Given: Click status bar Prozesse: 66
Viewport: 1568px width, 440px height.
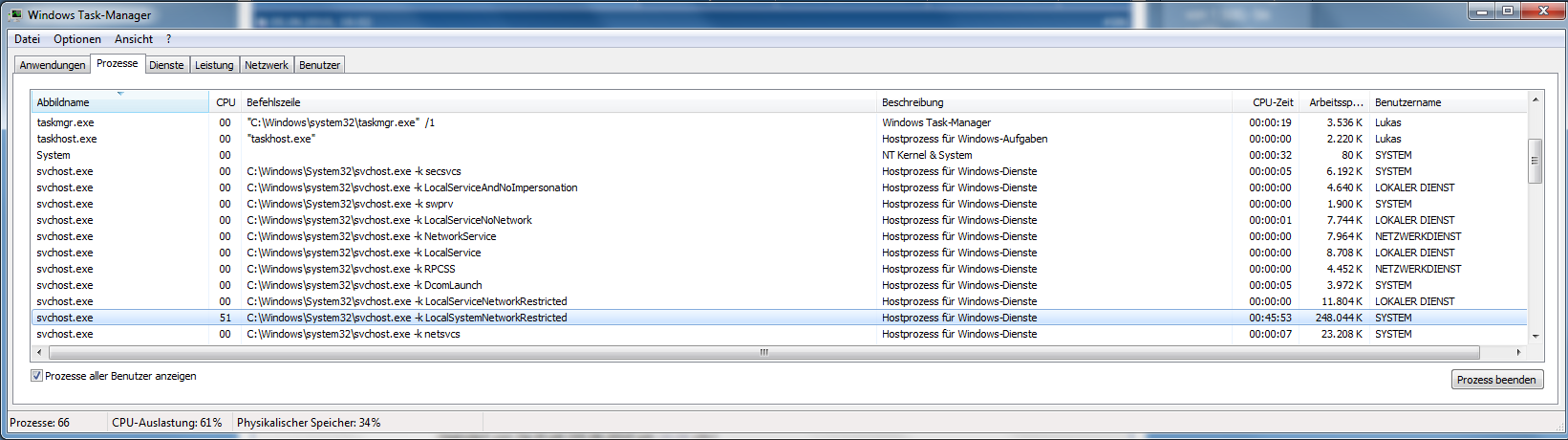Looking at the screenshot, I should (x=39, y=422).
